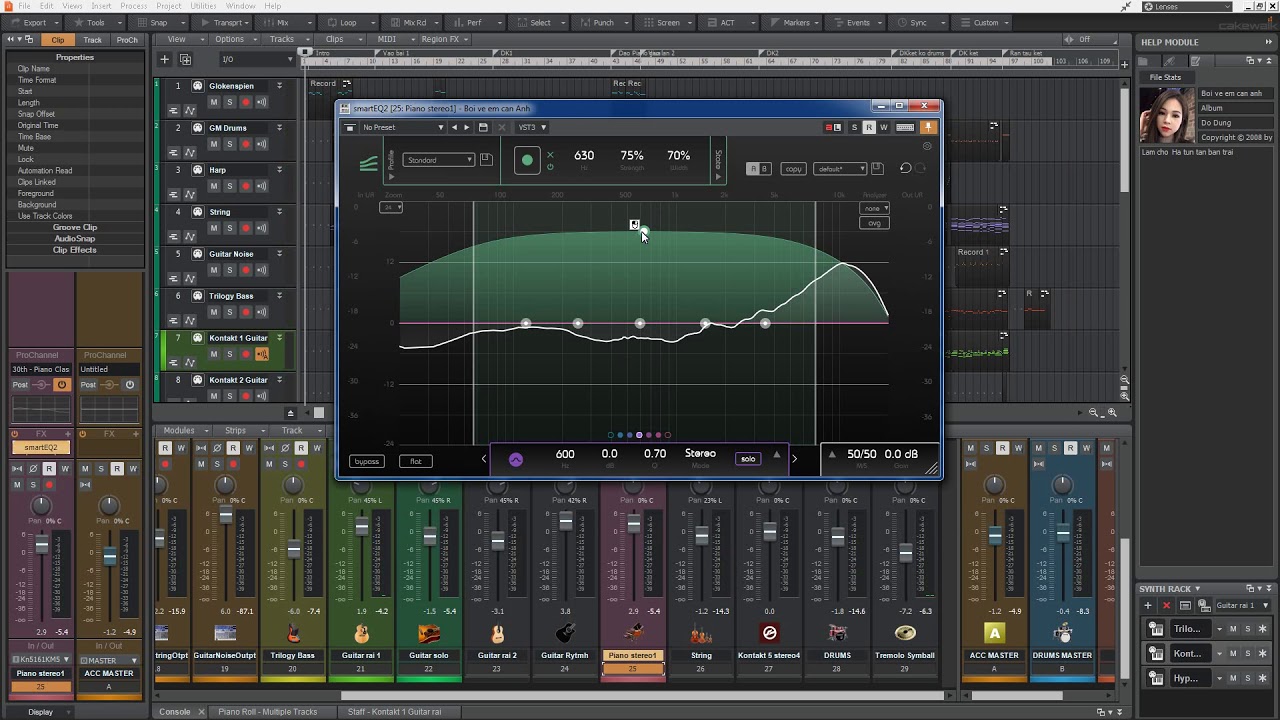Mute the String track
The width and height of the screenshot is (1280, 720).
click(213, 228)
